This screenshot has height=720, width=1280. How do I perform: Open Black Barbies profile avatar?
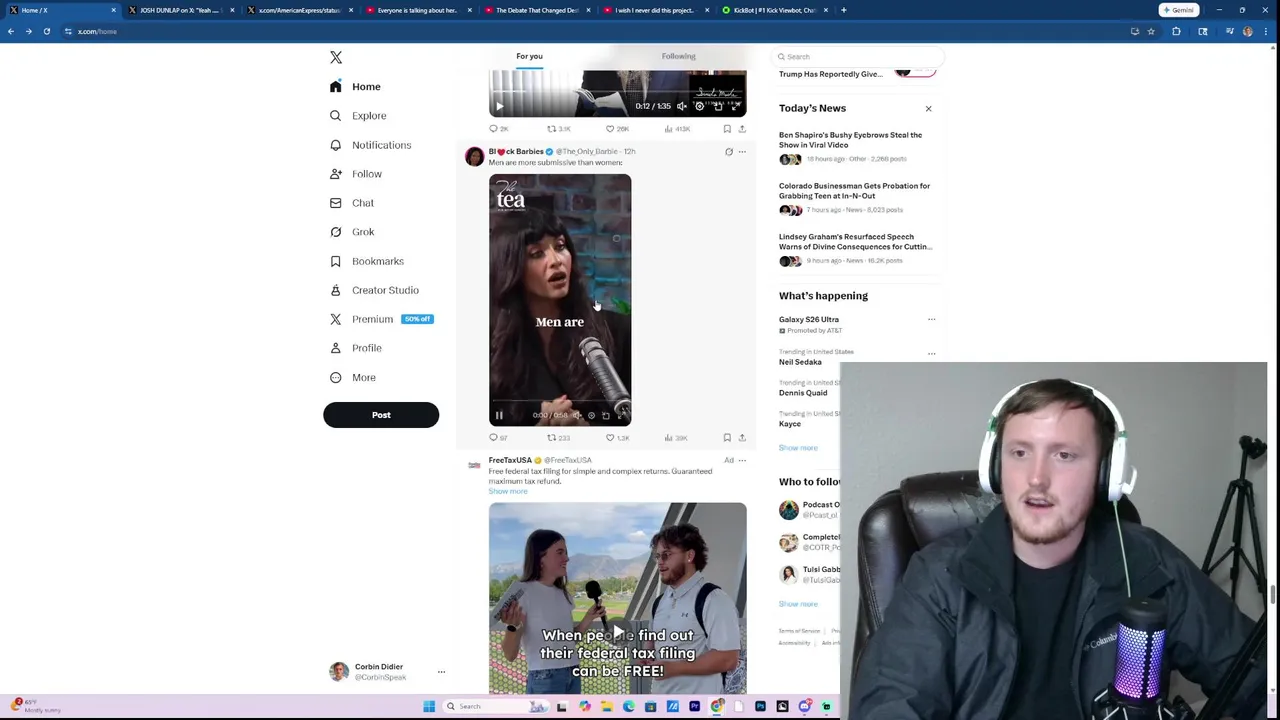coord(475,156)
